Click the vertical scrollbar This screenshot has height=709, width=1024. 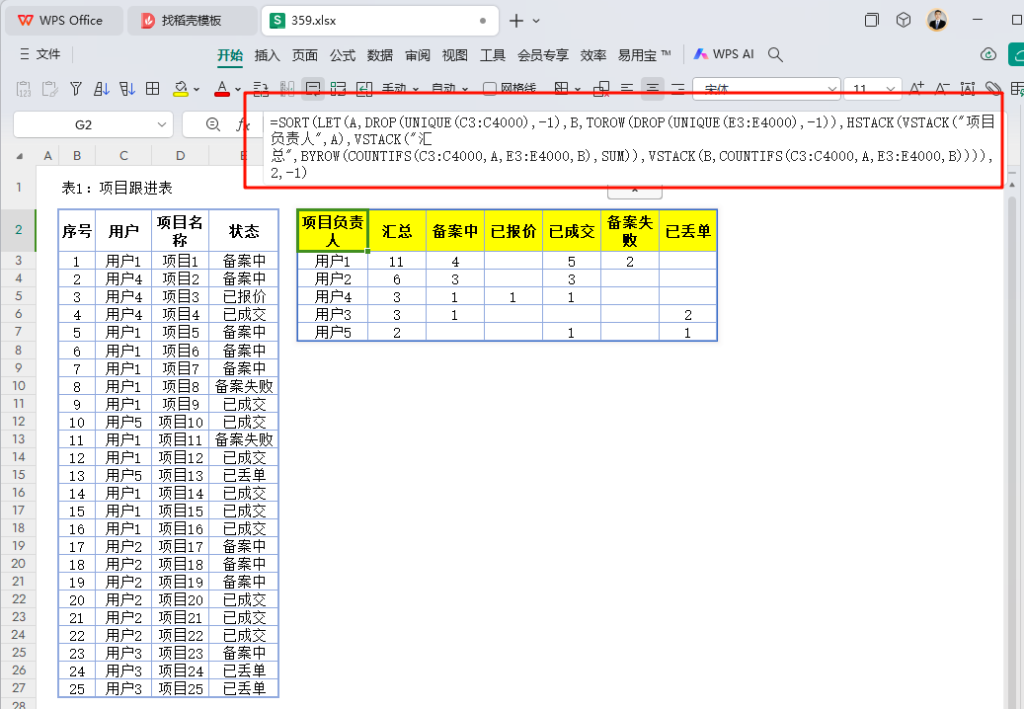tap(1012, 444)
